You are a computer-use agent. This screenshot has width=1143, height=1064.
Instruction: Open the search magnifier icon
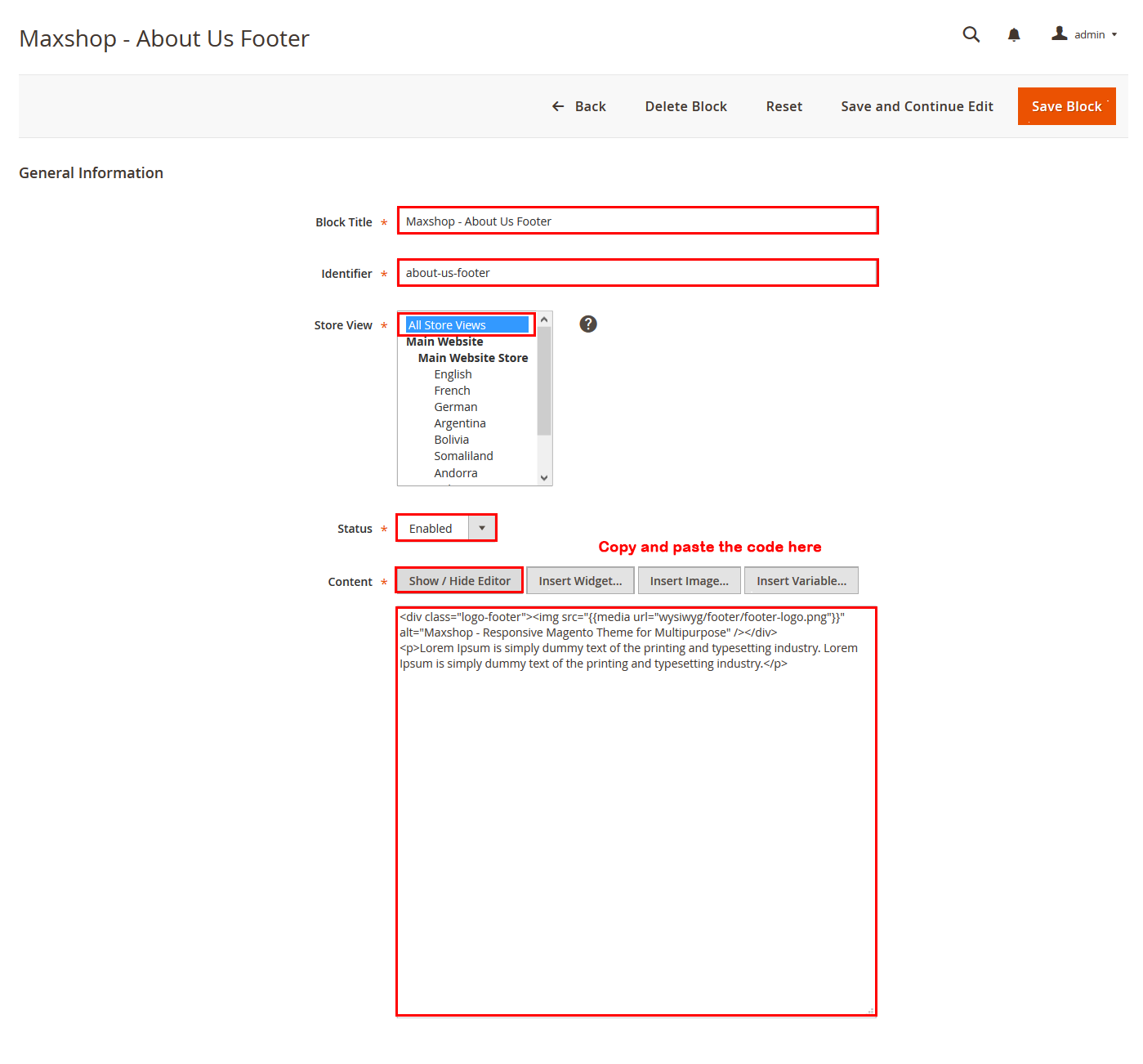click(971, 34)
